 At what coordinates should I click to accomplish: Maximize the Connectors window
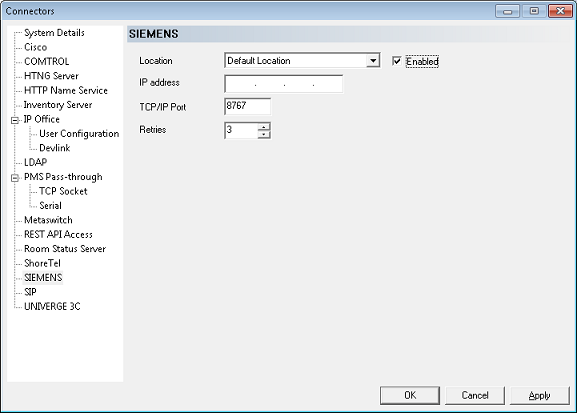(534, 11)
